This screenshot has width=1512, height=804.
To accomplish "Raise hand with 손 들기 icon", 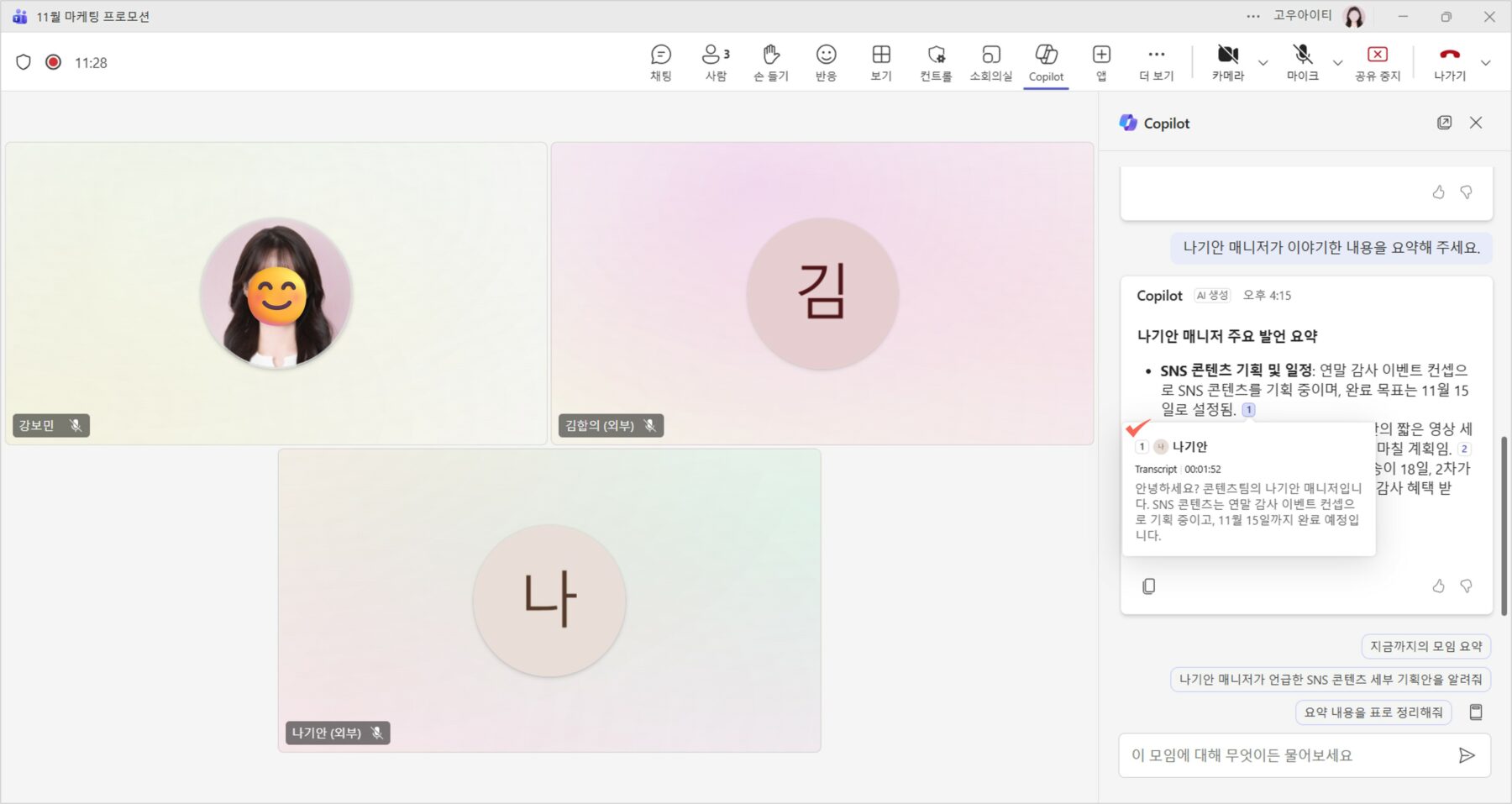I will (770, 62).
